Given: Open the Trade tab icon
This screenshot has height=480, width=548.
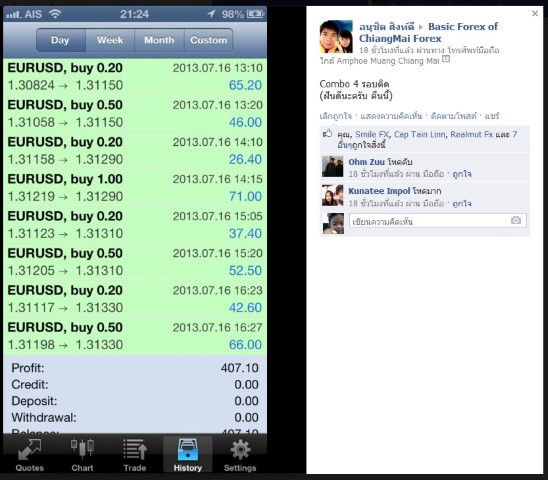Looking at the screenshot, I should tap(135, 449).
